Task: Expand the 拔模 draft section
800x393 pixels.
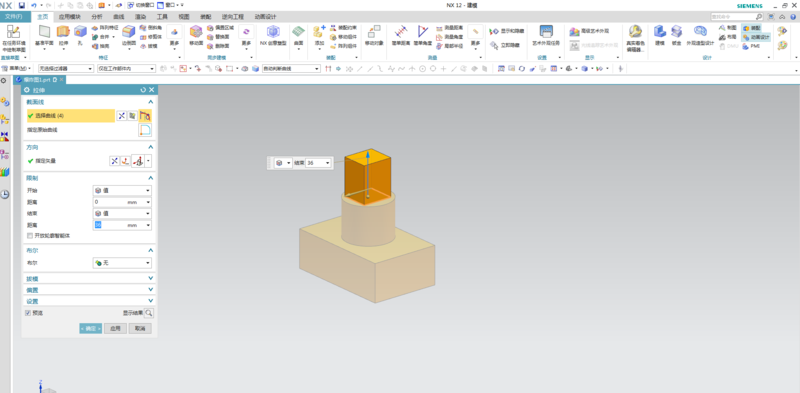Action: pyautogui.click(x=89, y=279)
